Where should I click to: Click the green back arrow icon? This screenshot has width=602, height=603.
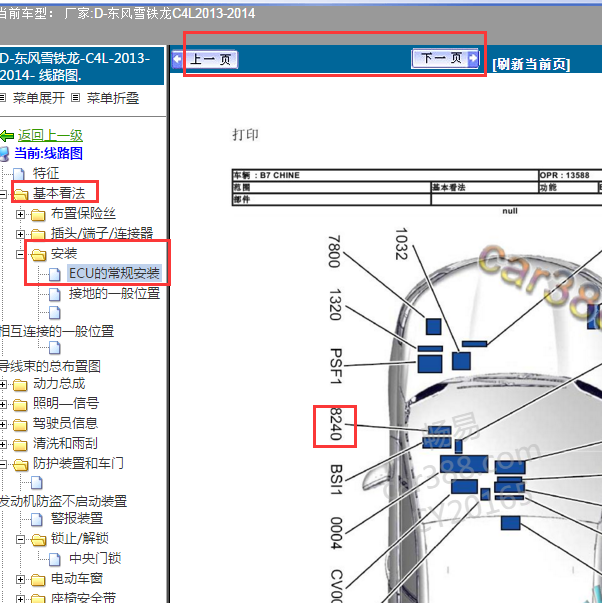coord(7,136)
